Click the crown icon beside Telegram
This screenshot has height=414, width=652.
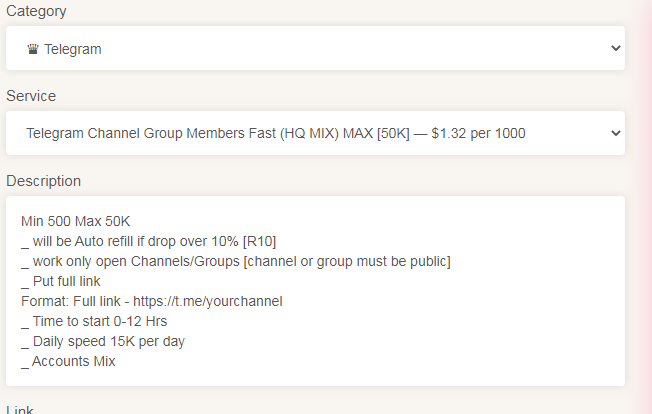[x=33, y=49]
